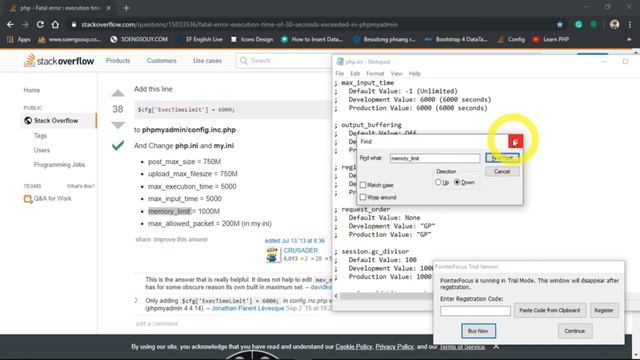Click Paste Code from Clipboard button
The height and width of the screenshot is (360, 640).
[x=549, y=310]
